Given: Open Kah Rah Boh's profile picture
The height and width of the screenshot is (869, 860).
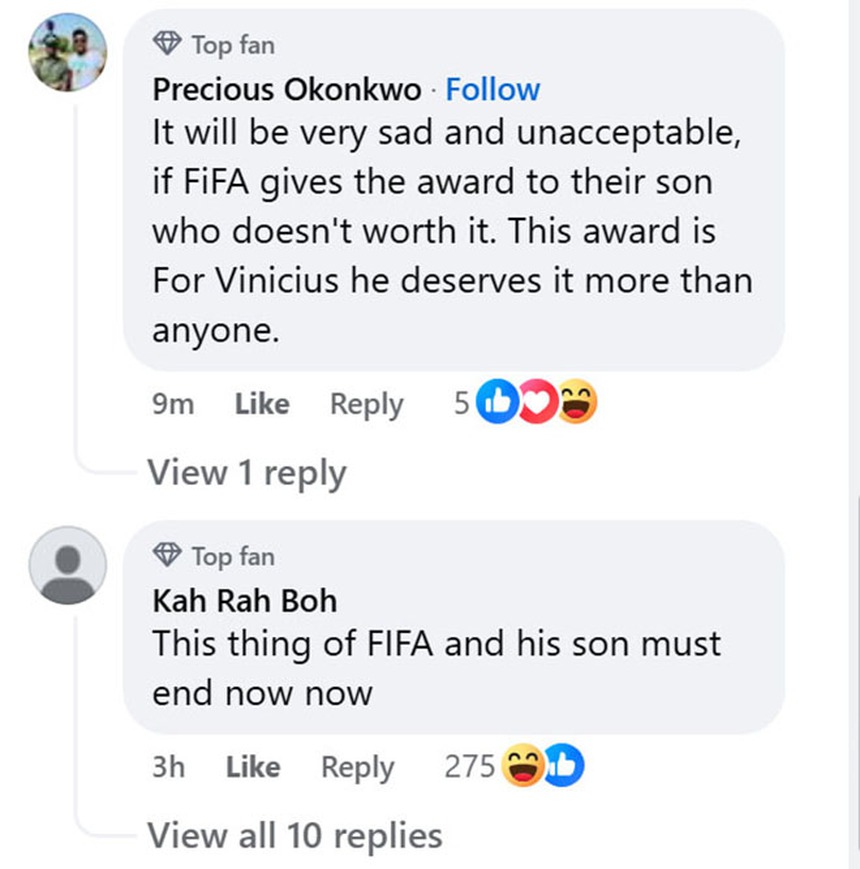Looking at the screenshot, I should 66,566.
